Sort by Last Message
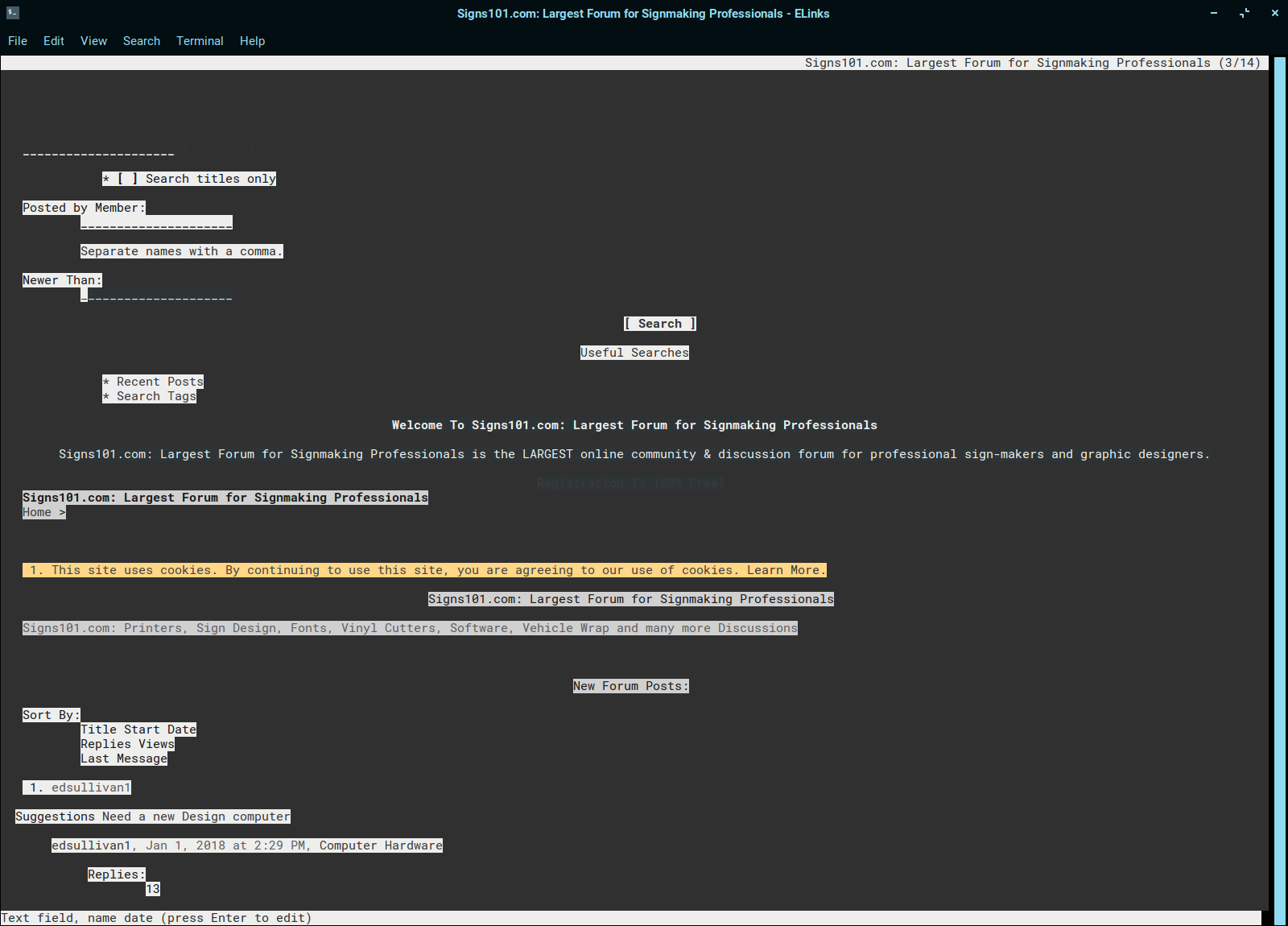 124,759
